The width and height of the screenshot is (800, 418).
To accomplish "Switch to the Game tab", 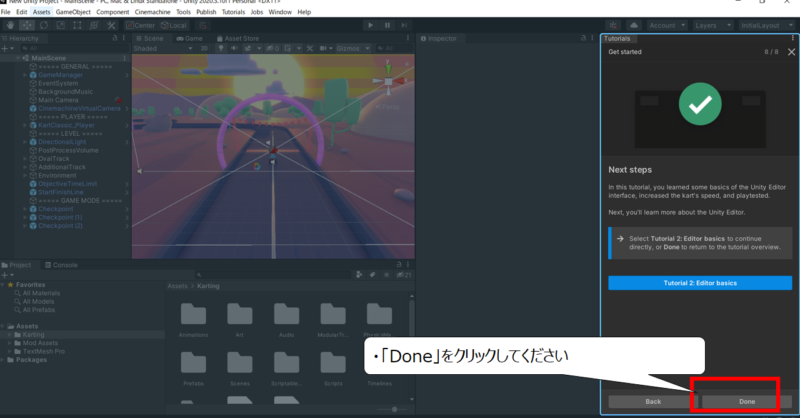I will click(x=189, y=38).
